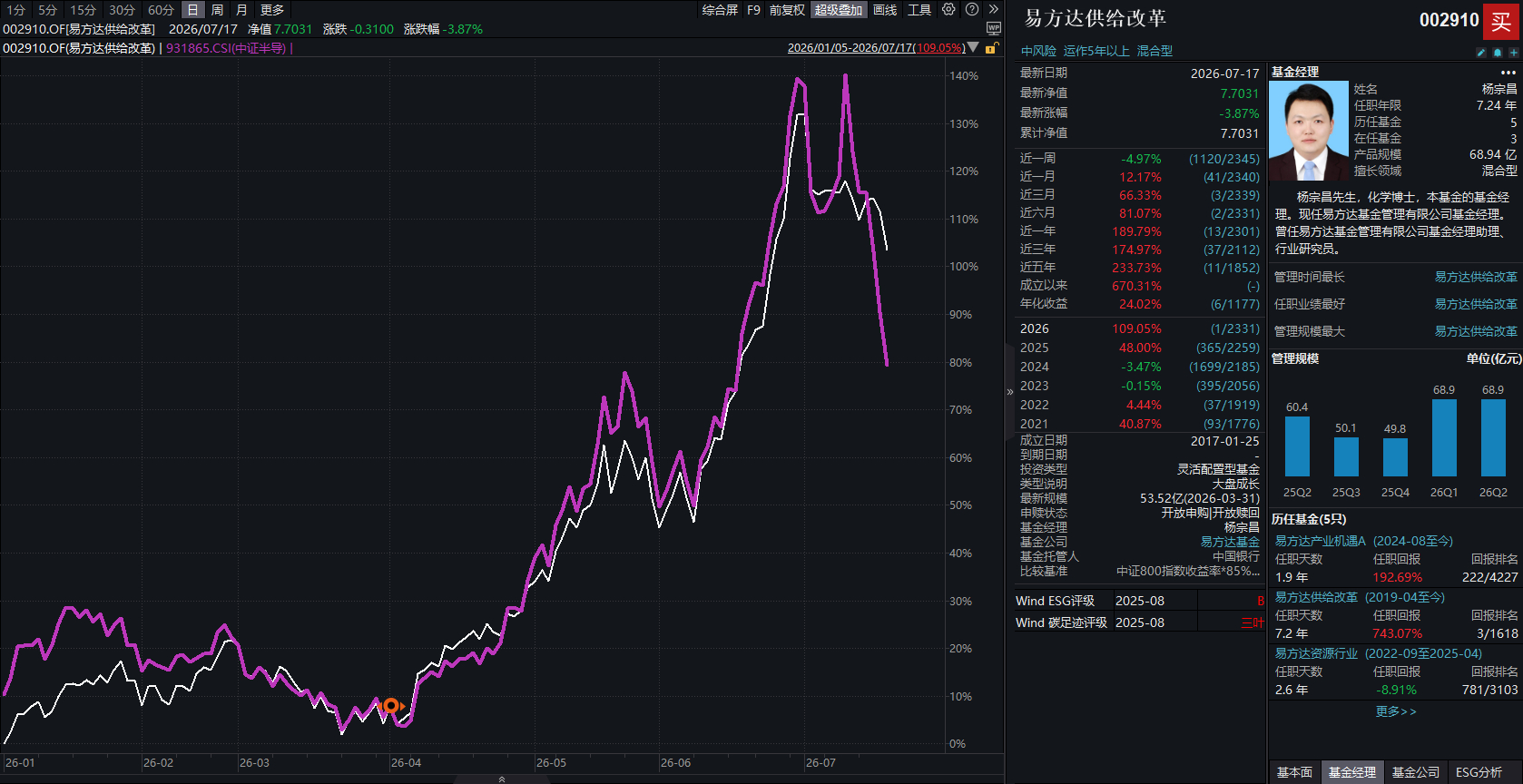Viewport: 1523px width, 784px height.
Task: Open date range dropdown triangle
Action: [973, 48]
